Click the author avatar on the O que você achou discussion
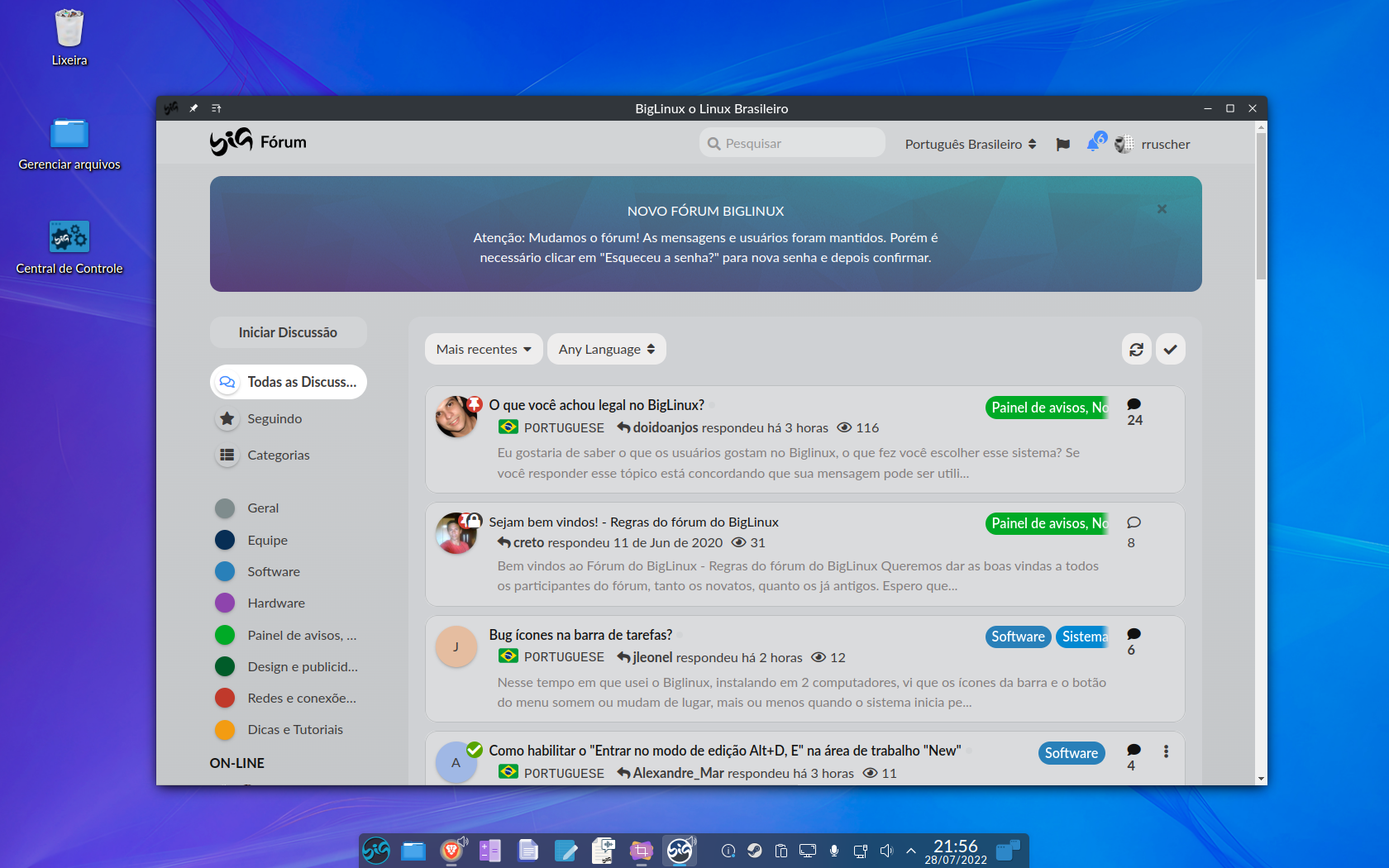The width and height of the screenshot is (1389, 868). pyautogui.click(x=456, y=417)
